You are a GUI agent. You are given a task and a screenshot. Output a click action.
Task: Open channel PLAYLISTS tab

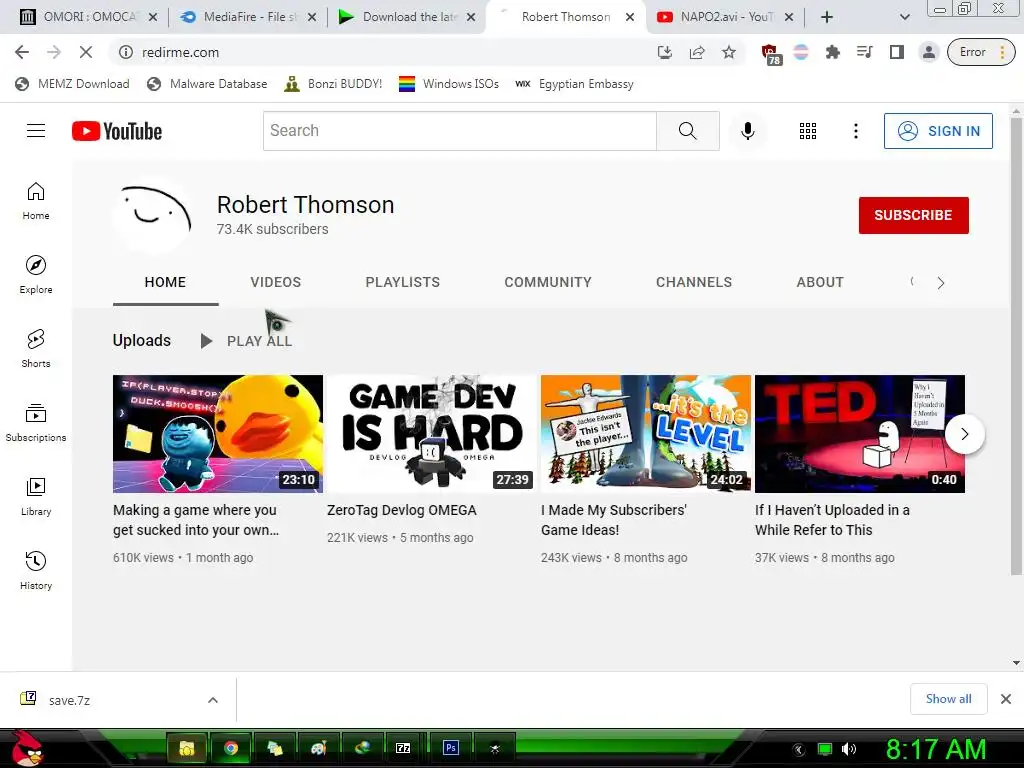click(x=402, y=282)
